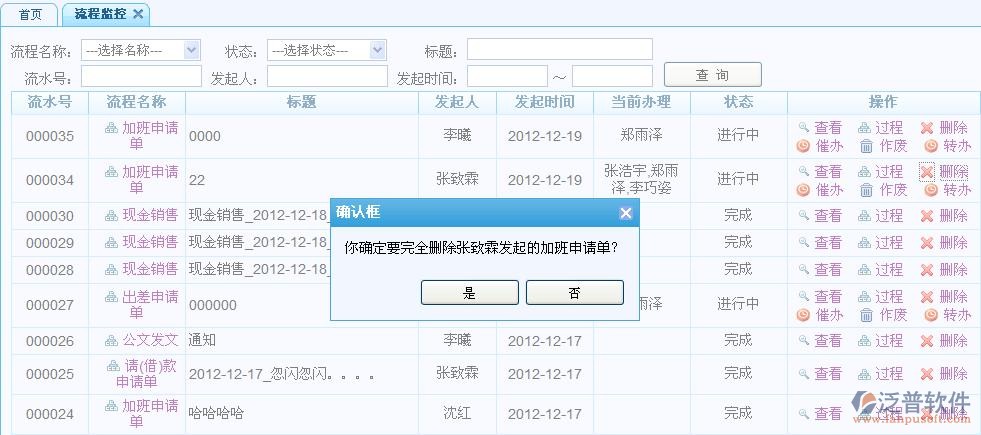Click 转办 icon for record 000027
Image resolution: width=981 pixels, height=435 pixels.
tap(931, 315)
